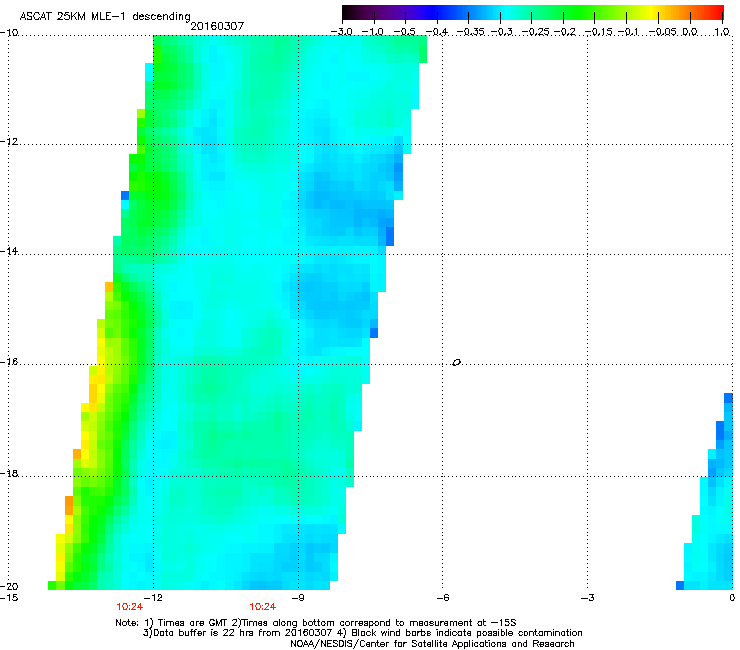740x650 pixels.
Task: Click the red end of the color bar
Action: (x=715, y=13)
